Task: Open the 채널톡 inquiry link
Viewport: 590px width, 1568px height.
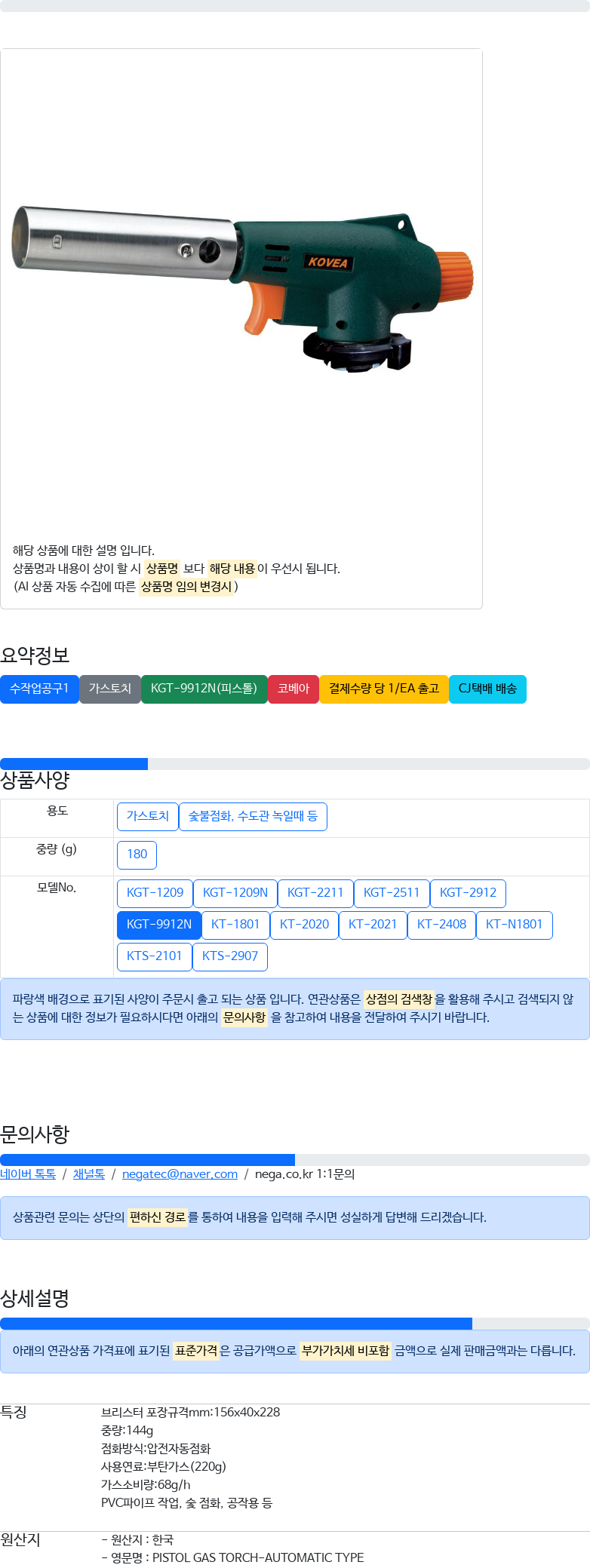Action: click(x=89, y=1174)
